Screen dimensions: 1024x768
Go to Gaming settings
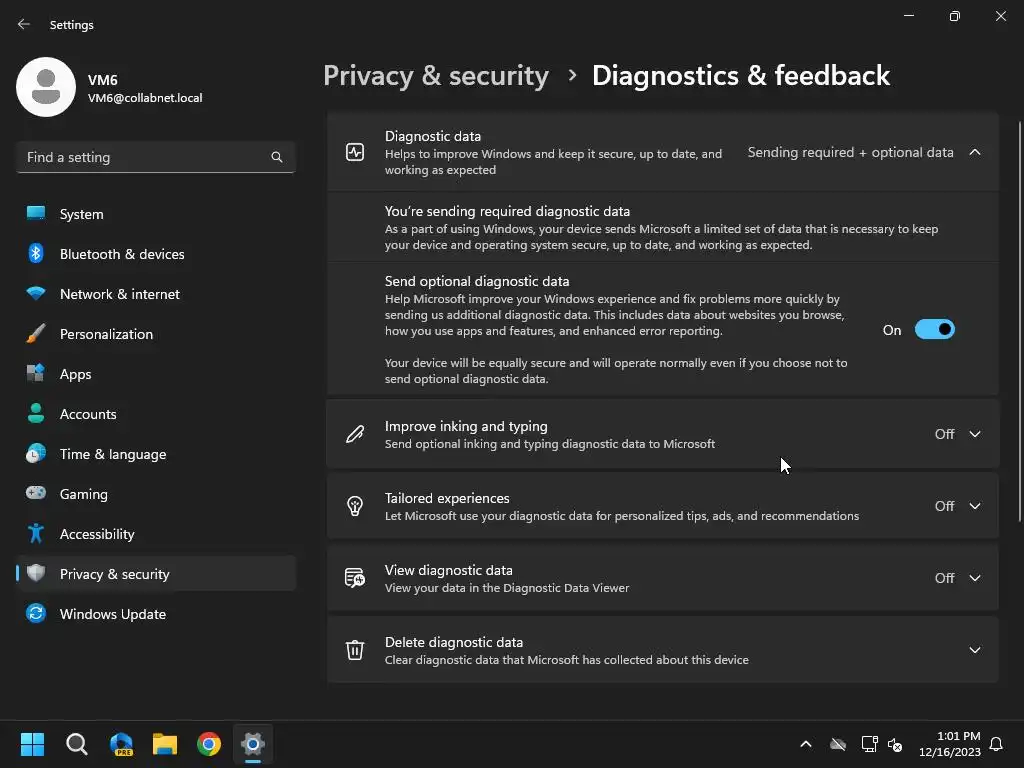tap(156, 494)
